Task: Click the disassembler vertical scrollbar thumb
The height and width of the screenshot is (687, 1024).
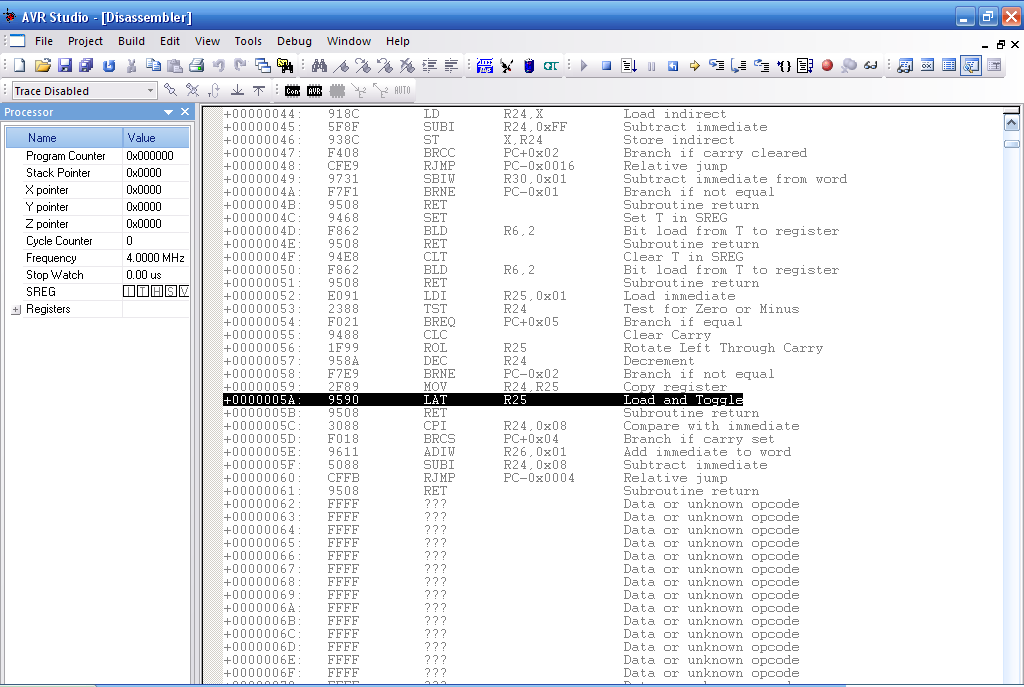Action: (x=1012, y=144)
